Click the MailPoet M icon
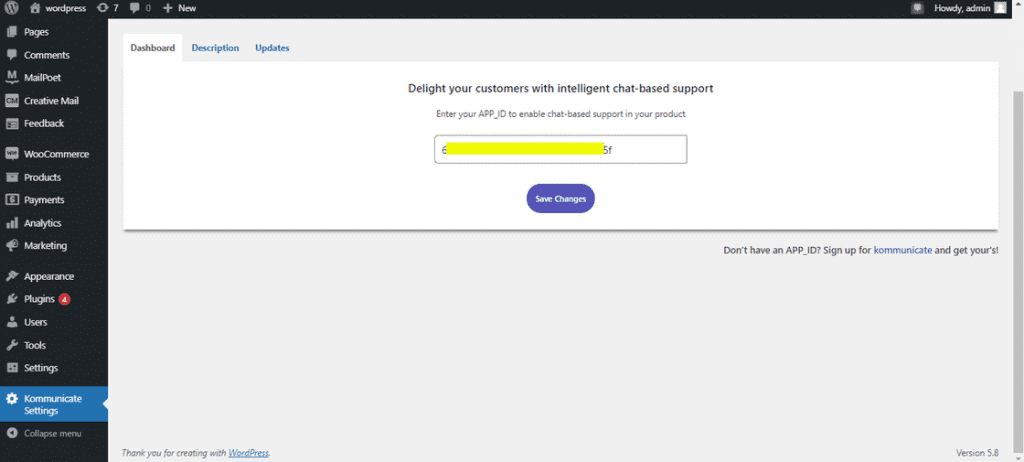Screen dimensions: 1024x462 (12, 77)
